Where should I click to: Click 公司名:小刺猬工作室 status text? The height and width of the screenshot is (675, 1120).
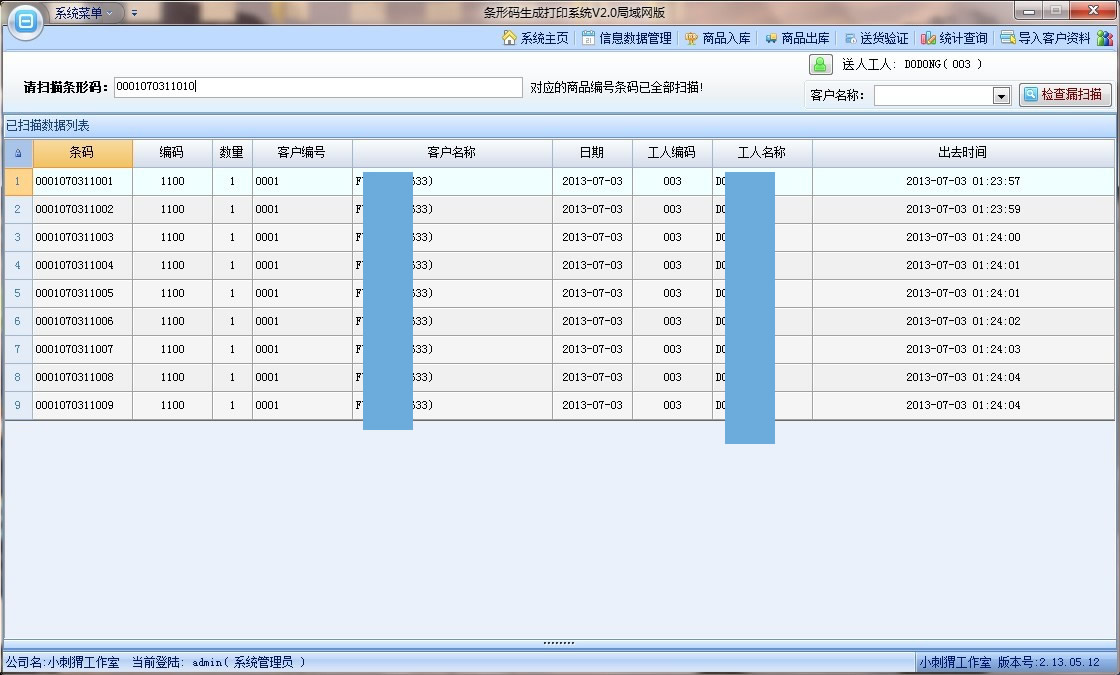point(63,662)
